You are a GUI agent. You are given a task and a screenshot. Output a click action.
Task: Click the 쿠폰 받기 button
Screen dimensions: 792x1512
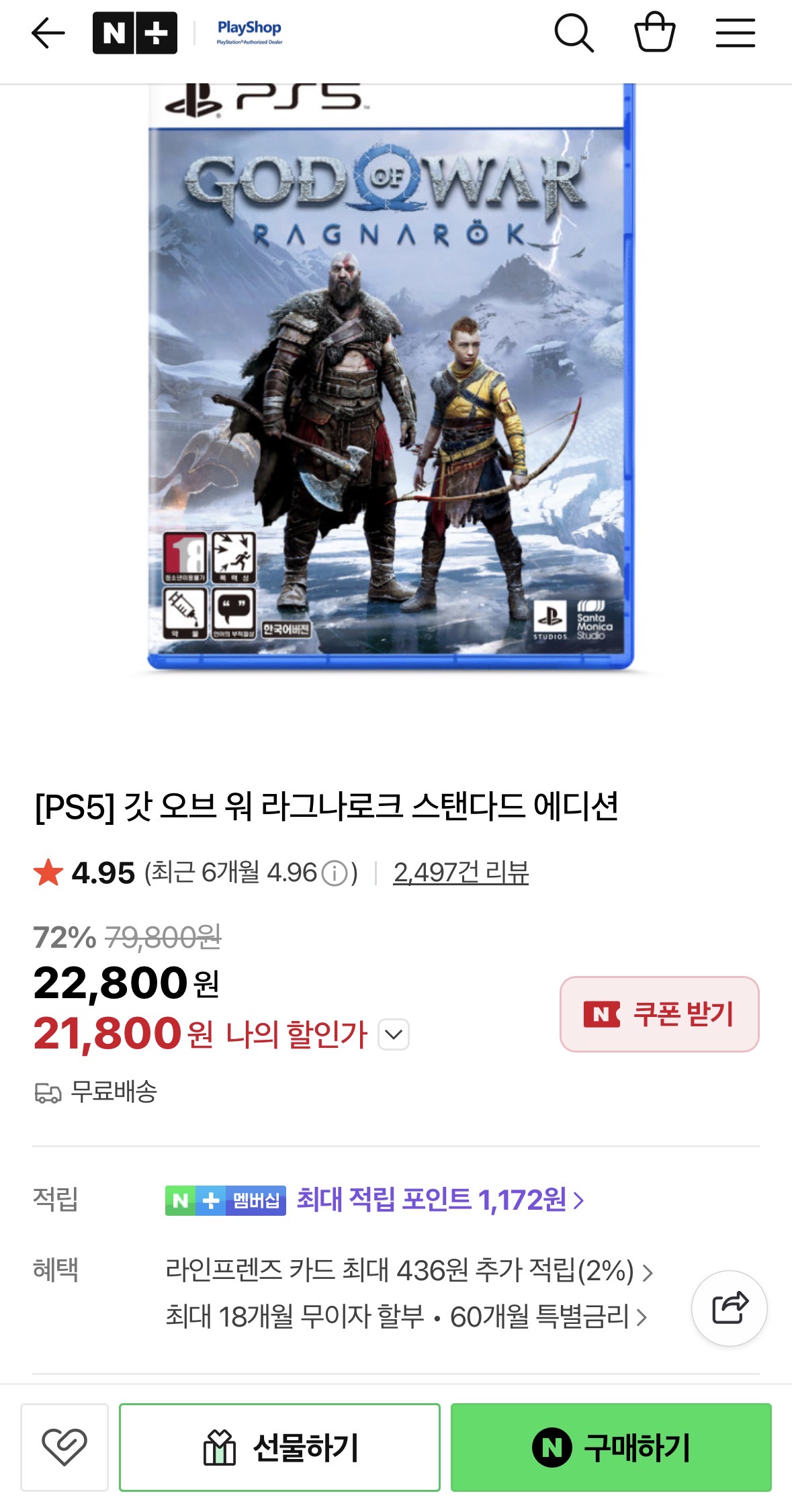coord(660,1014)
